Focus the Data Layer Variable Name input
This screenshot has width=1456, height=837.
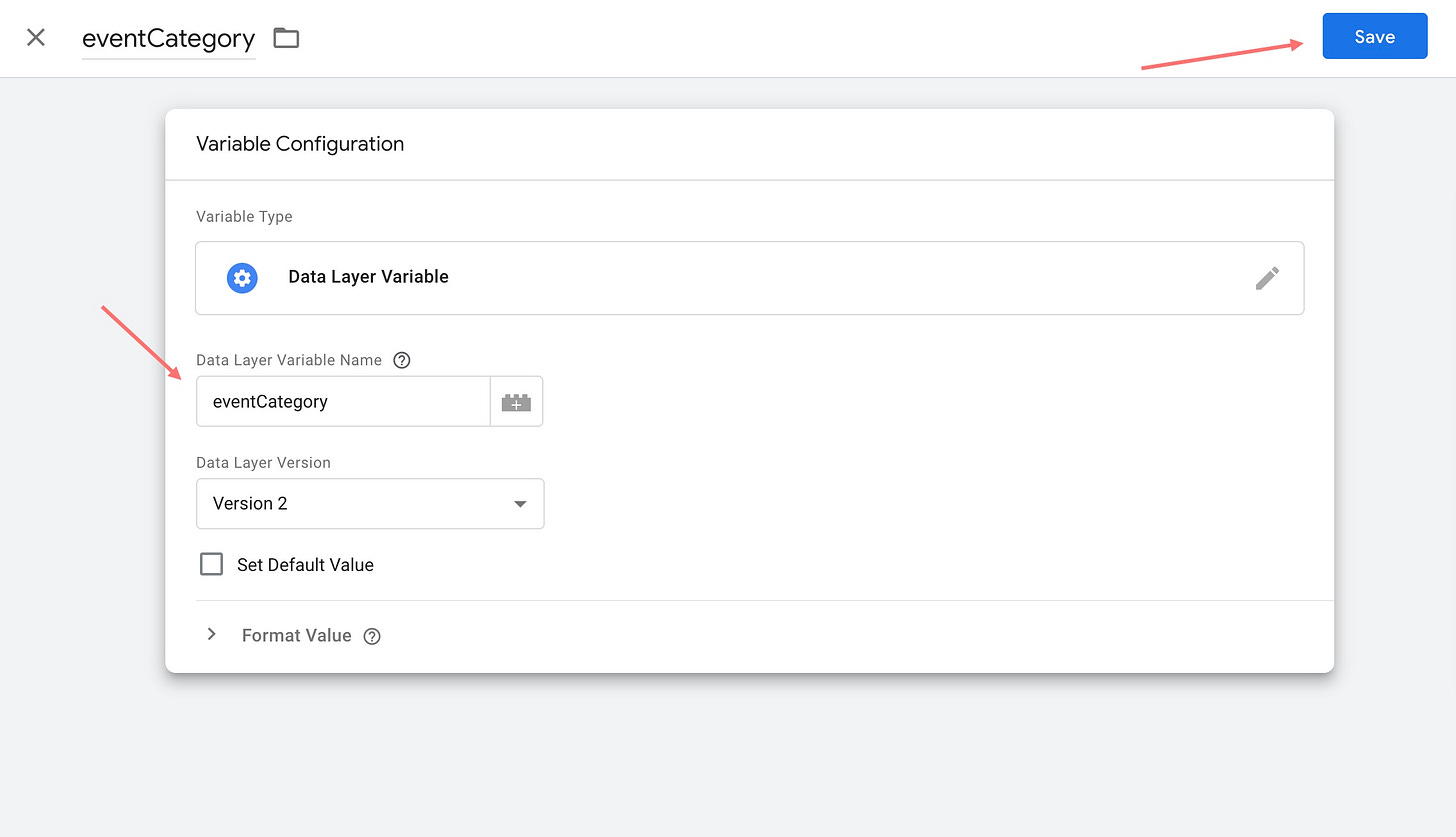343,401
